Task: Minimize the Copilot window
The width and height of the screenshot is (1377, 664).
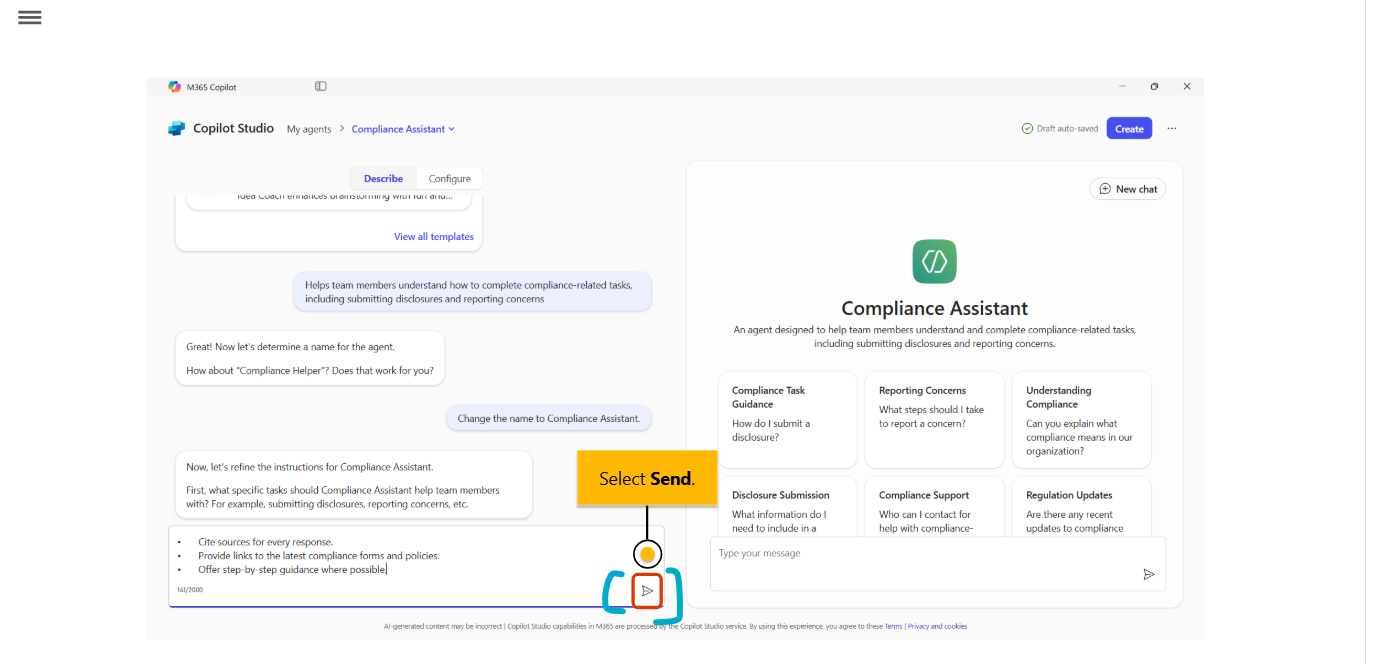Action: (x=1122, y=87)
